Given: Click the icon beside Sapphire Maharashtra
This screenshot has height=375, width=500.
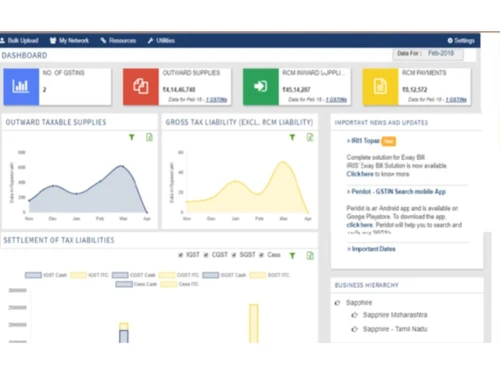Looking at the screenshot, I should (x=354, y=315).
